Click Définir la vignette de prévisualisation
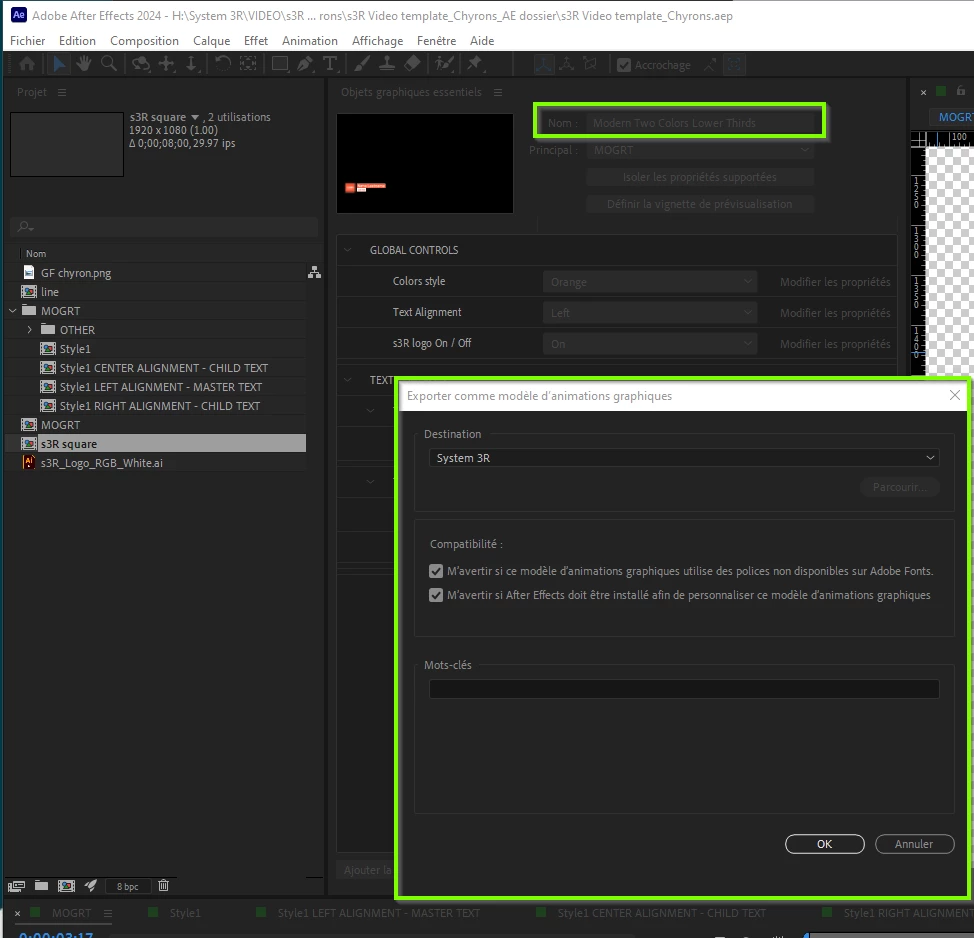 pos(700,204)
